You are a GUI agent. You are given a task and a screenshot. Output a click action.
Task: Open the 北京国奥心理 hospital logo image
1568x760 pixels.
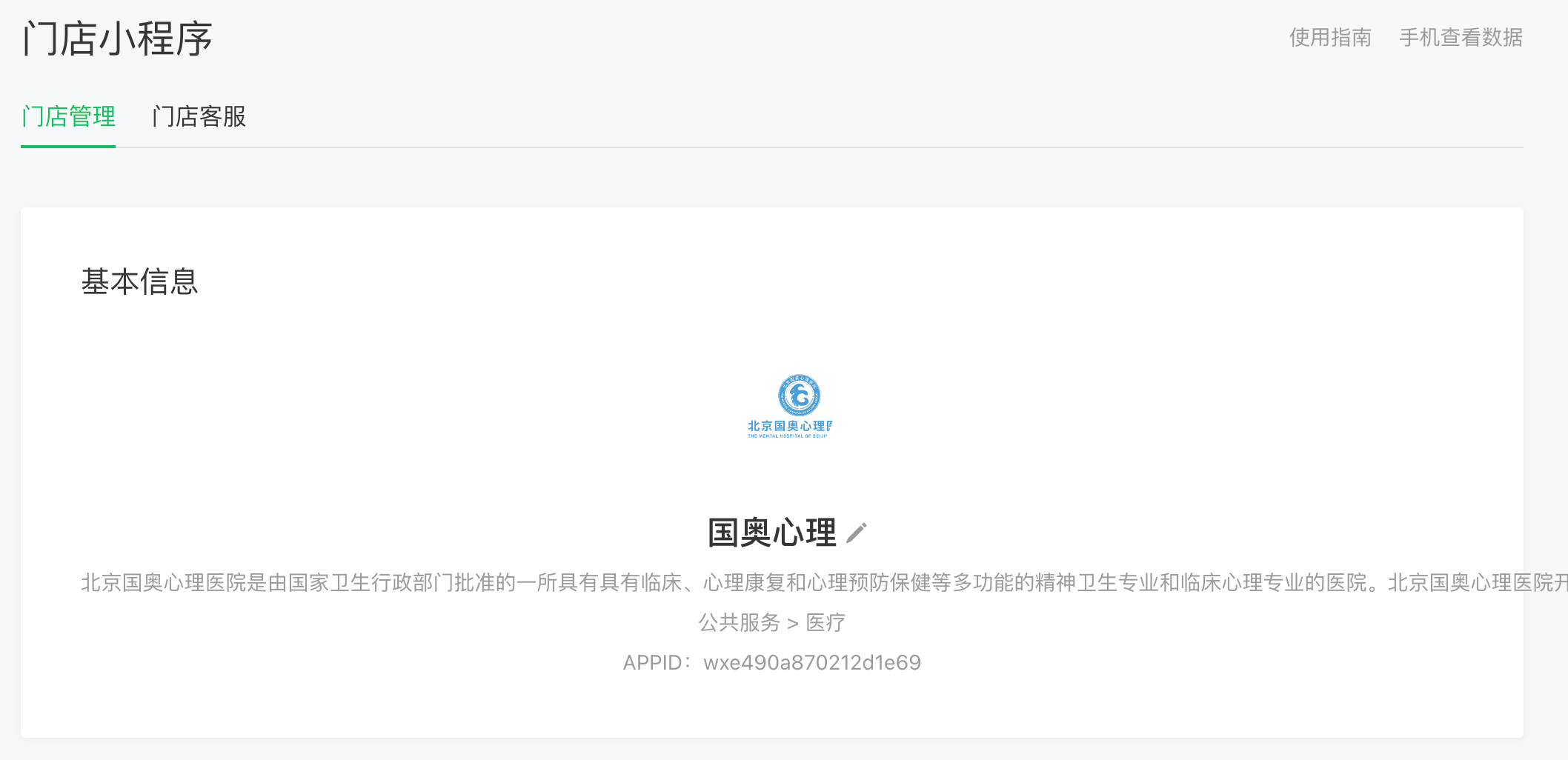tap(789, 406)
